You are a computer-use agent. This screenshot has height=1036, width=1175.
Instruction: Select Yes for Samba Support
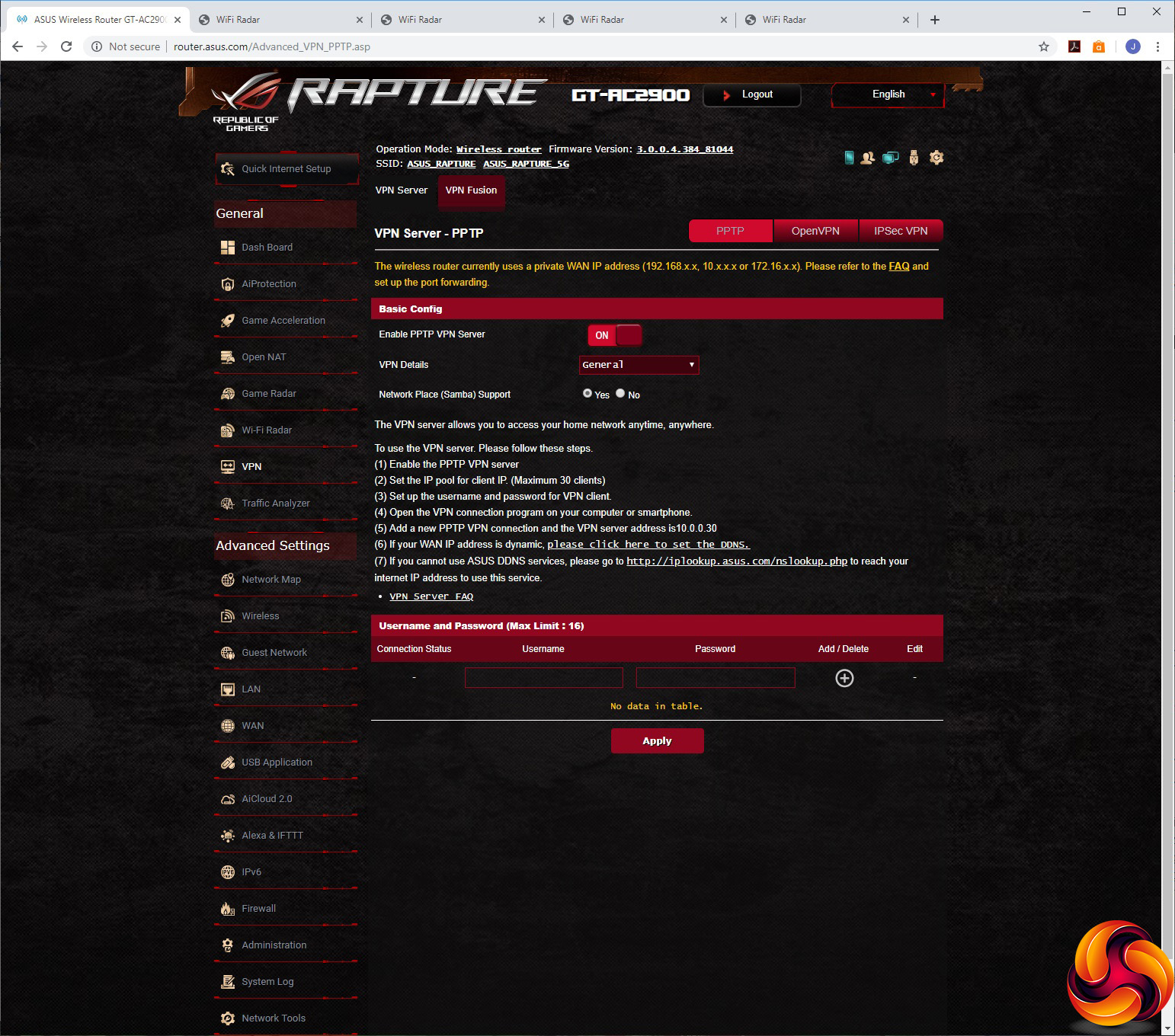coord(587,394)
